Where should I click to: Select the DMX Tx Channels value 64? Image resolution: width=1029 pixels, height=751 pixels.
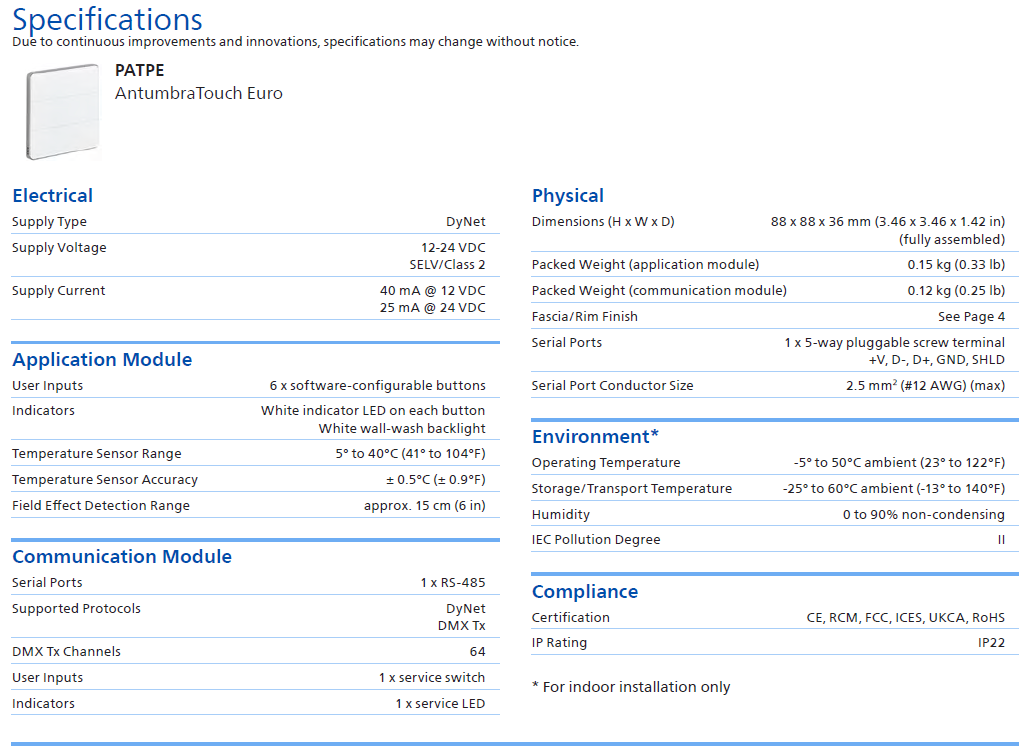(x=477, y=652)
